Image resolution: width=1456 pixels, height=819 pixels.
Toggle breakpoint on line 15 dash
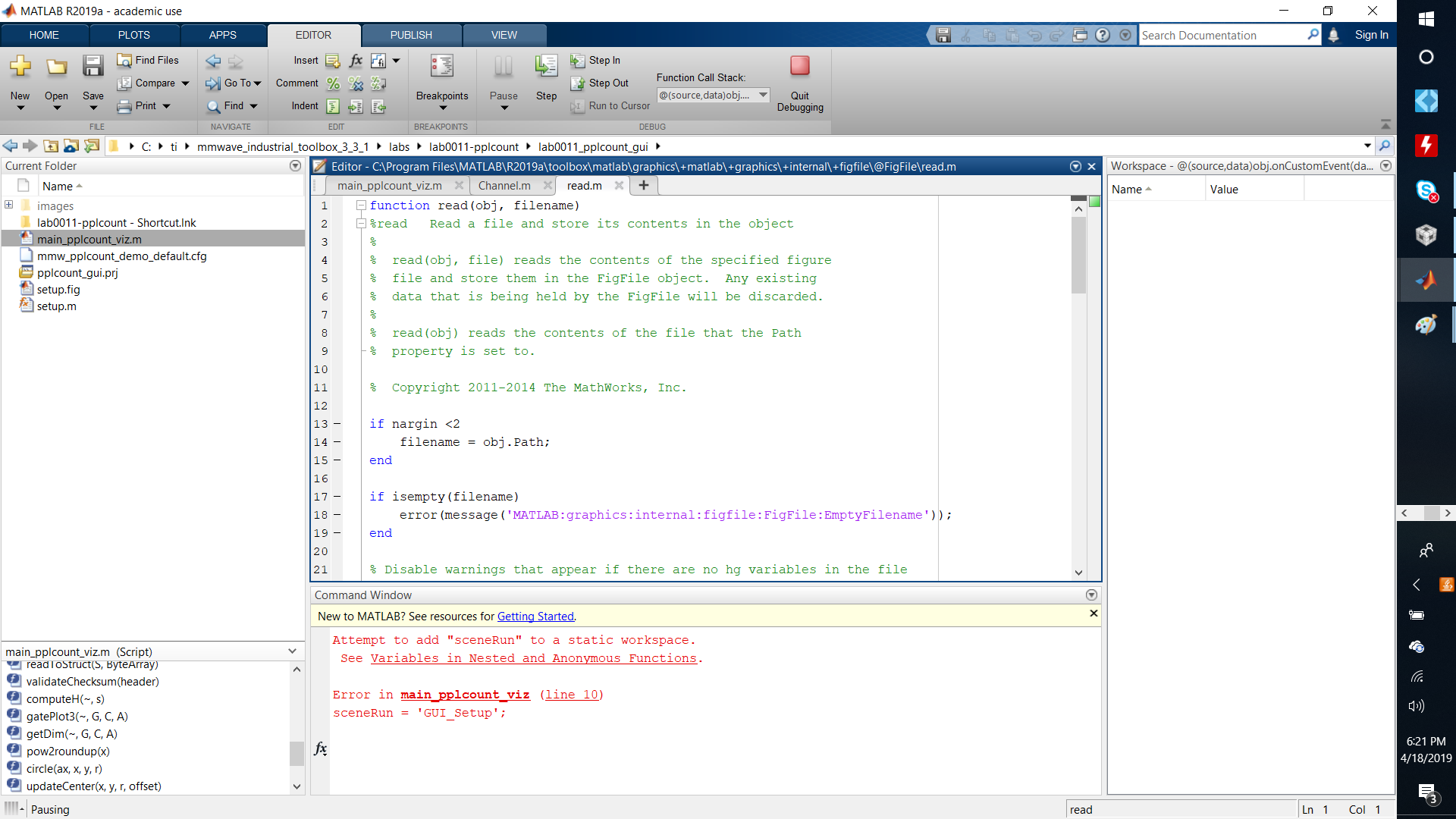click(x=337, y=460)
